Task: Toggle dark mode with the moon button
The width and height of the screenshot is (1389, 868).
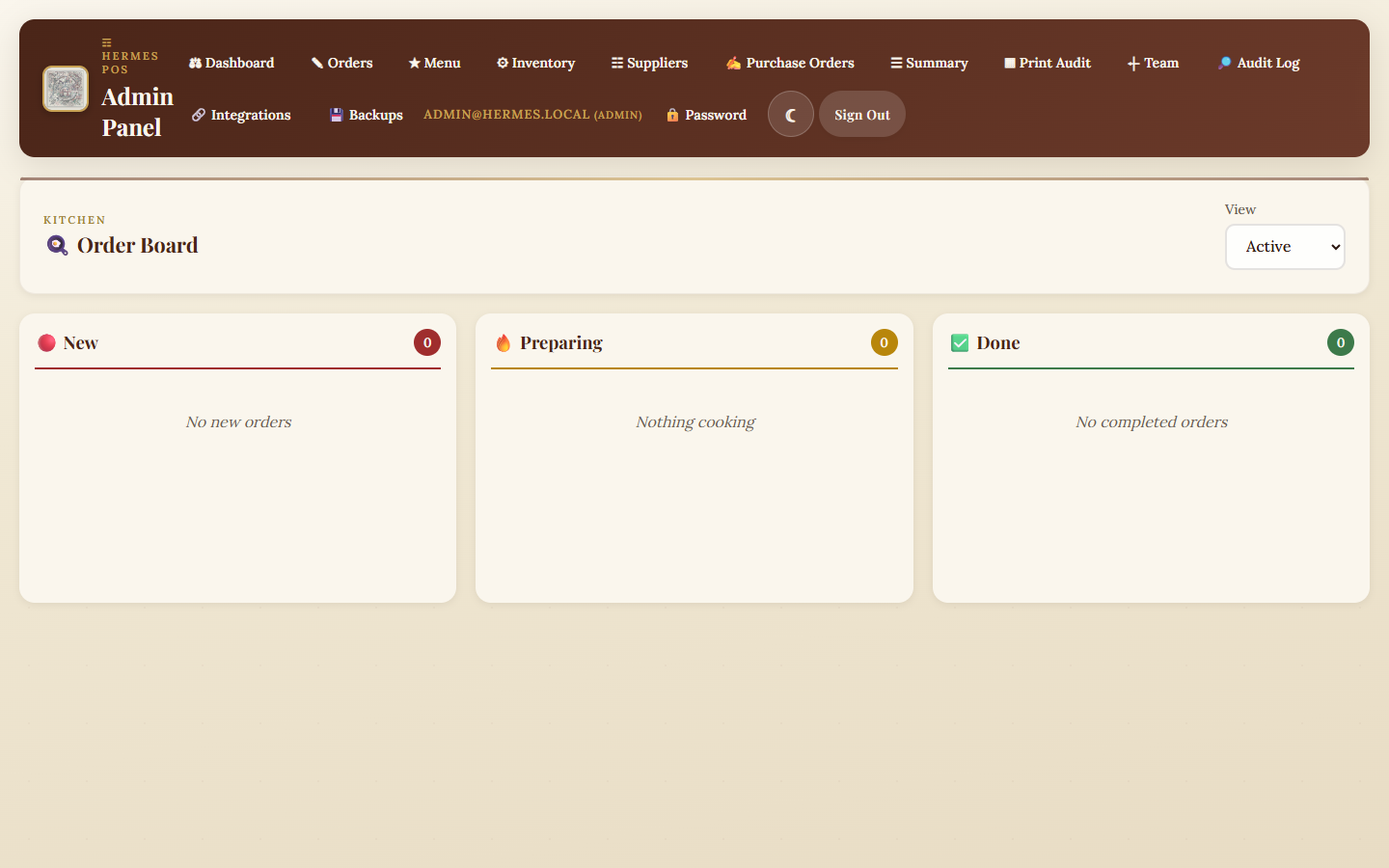Action: [790, 115]
